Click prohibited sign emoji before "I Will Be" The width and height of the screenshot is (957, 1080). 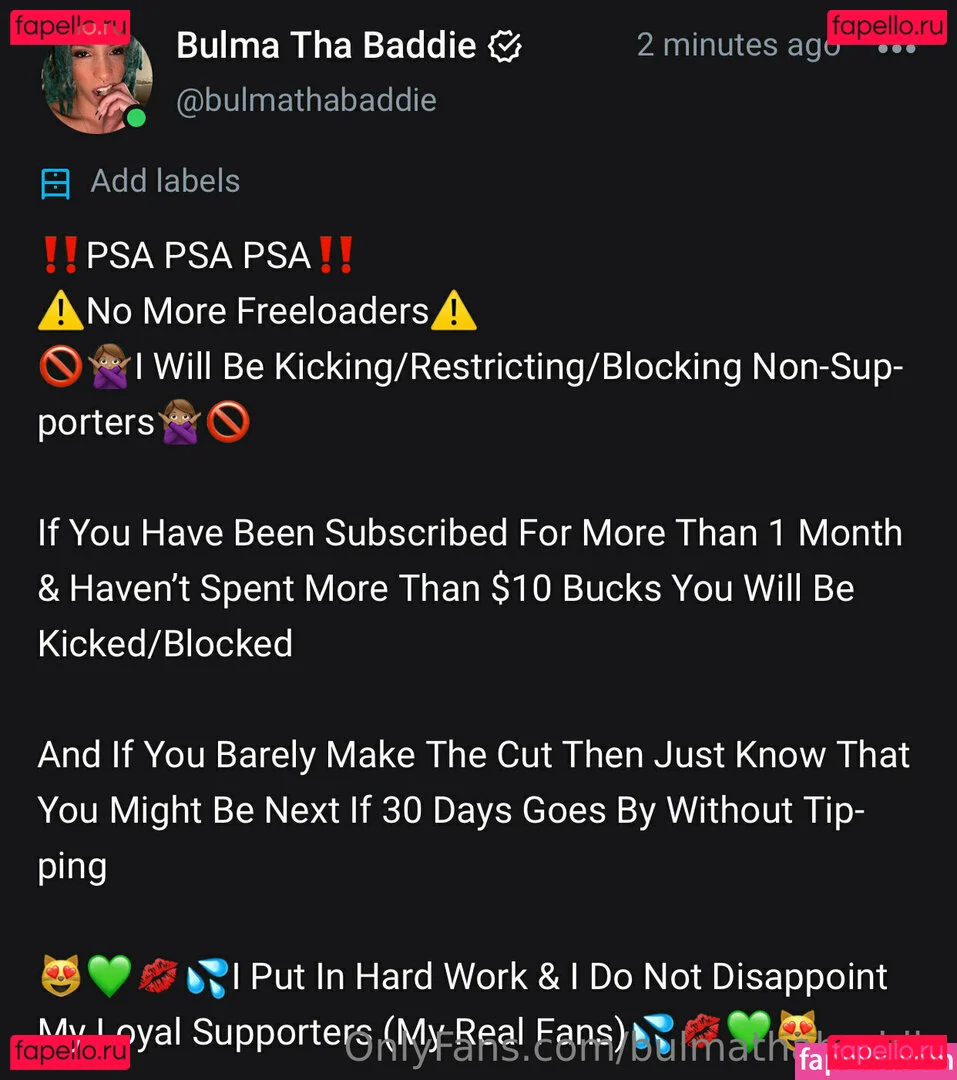tap(61, 366)
